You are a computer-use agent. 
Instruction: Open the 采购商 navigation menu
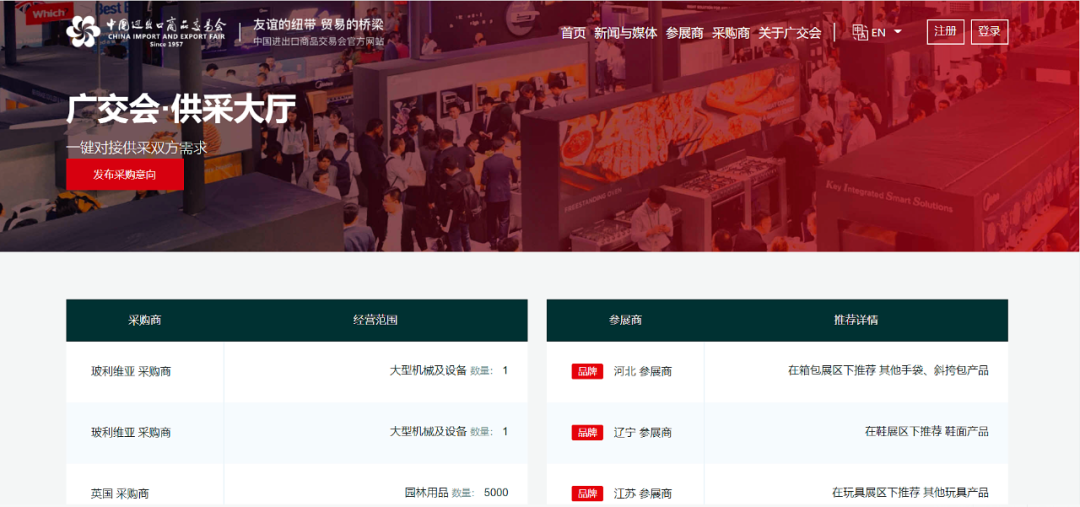pyautogui.click(x=731, y=32)
